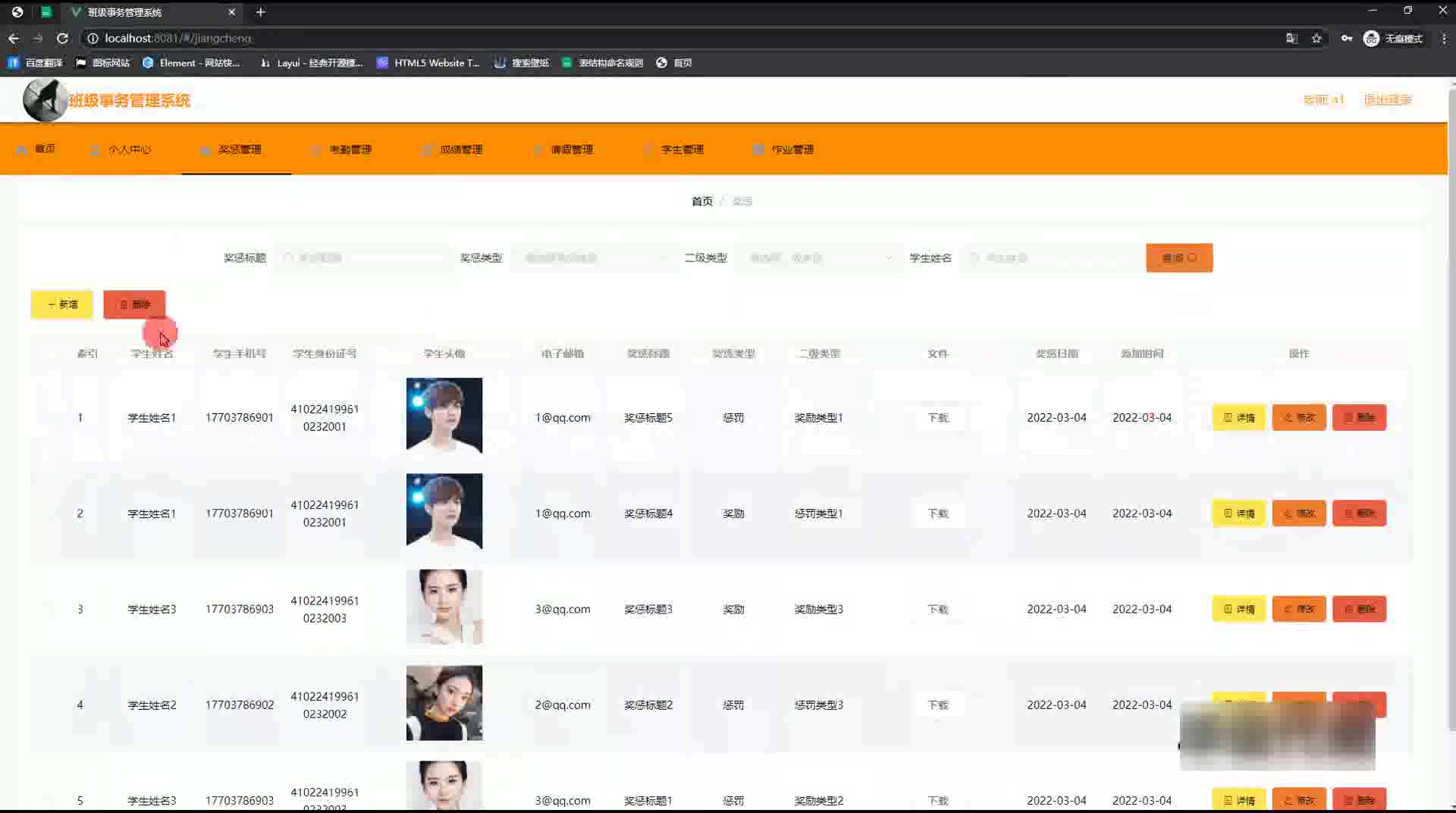
Task: Click the student avatar photo in row 3
Action: [444, 607]
